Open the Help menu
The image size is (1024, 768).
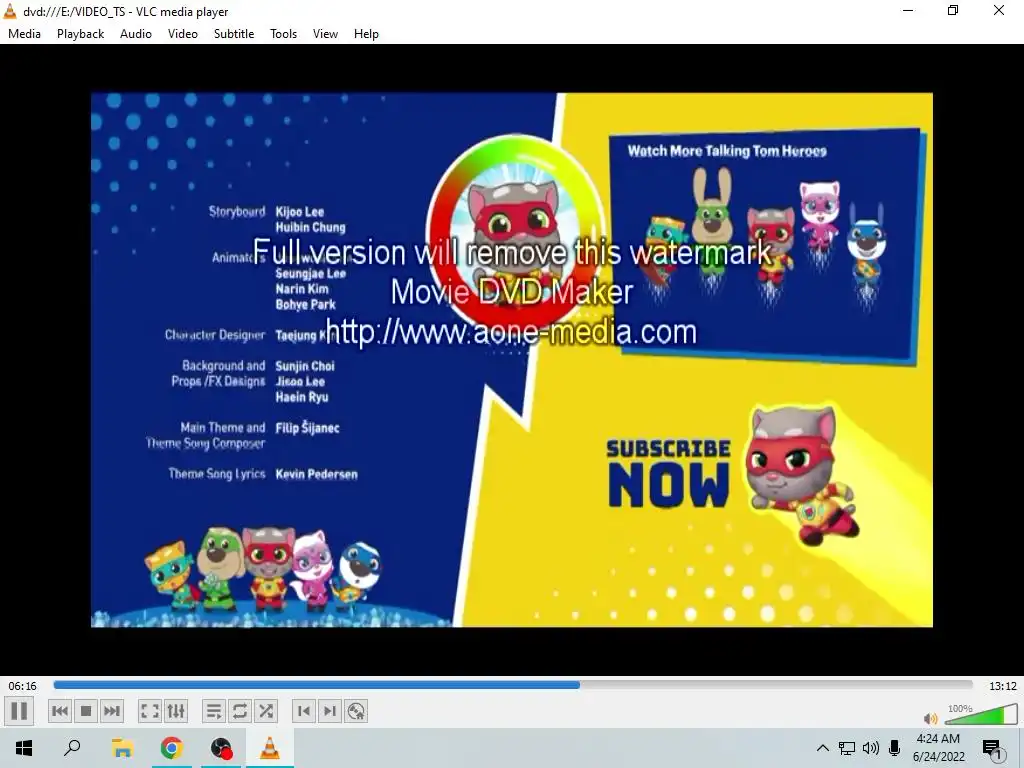(x=366, y=34)
